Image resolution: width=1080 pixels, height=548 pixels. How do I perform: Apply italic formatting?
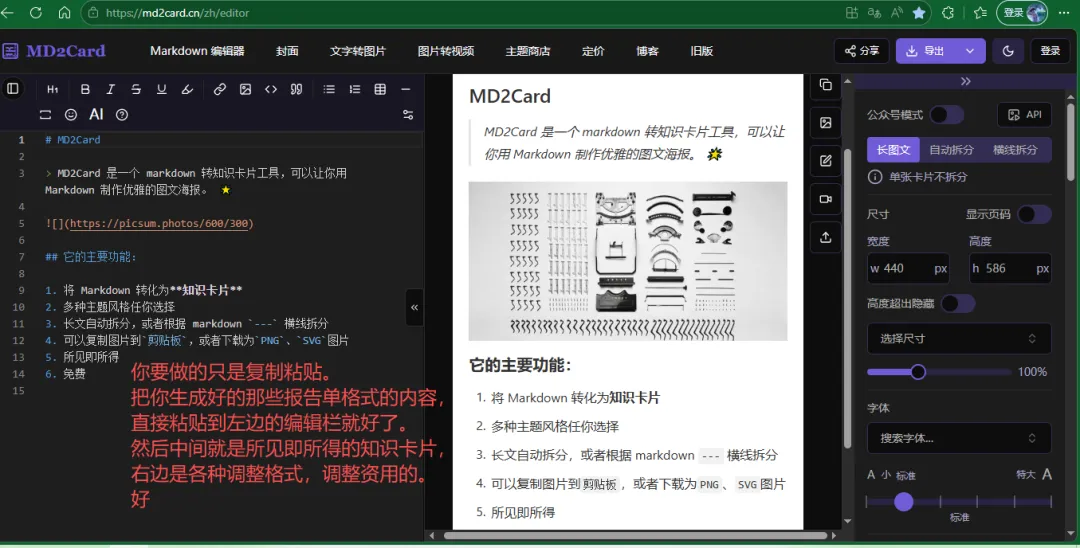pos(110,89)
